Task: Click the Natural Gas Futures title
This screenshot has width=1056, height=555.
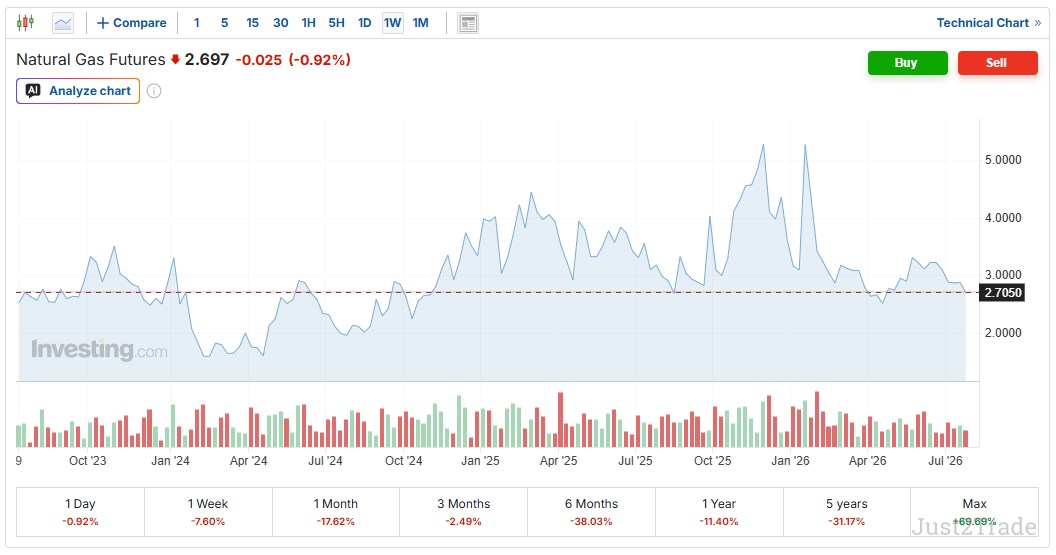Action: [91, 59]
